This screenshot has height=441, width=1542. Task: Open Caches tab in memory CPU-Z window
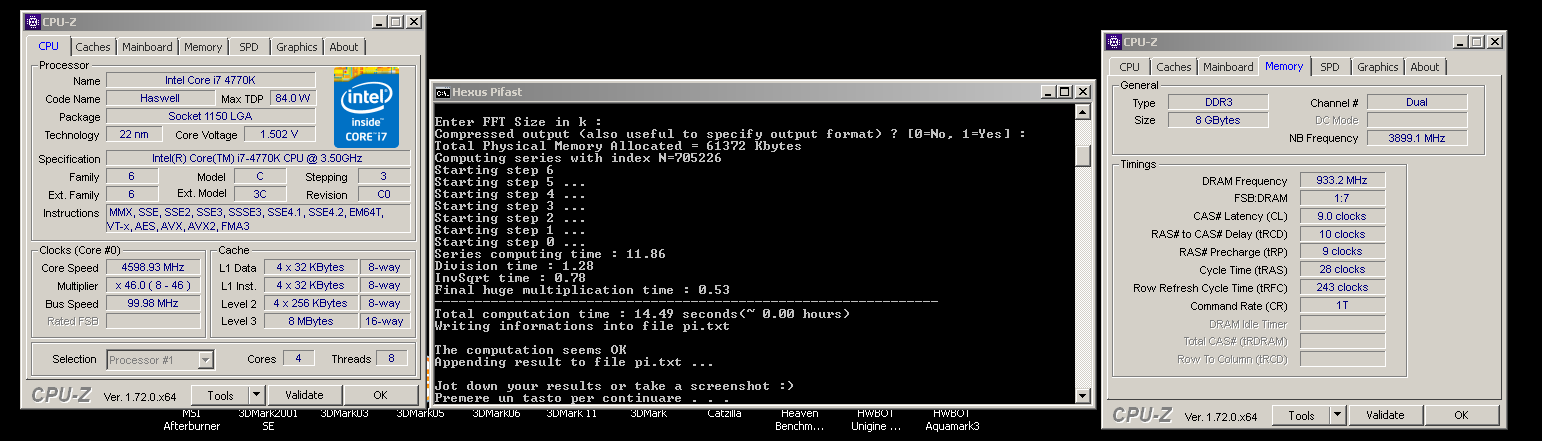click(1174, 67)
